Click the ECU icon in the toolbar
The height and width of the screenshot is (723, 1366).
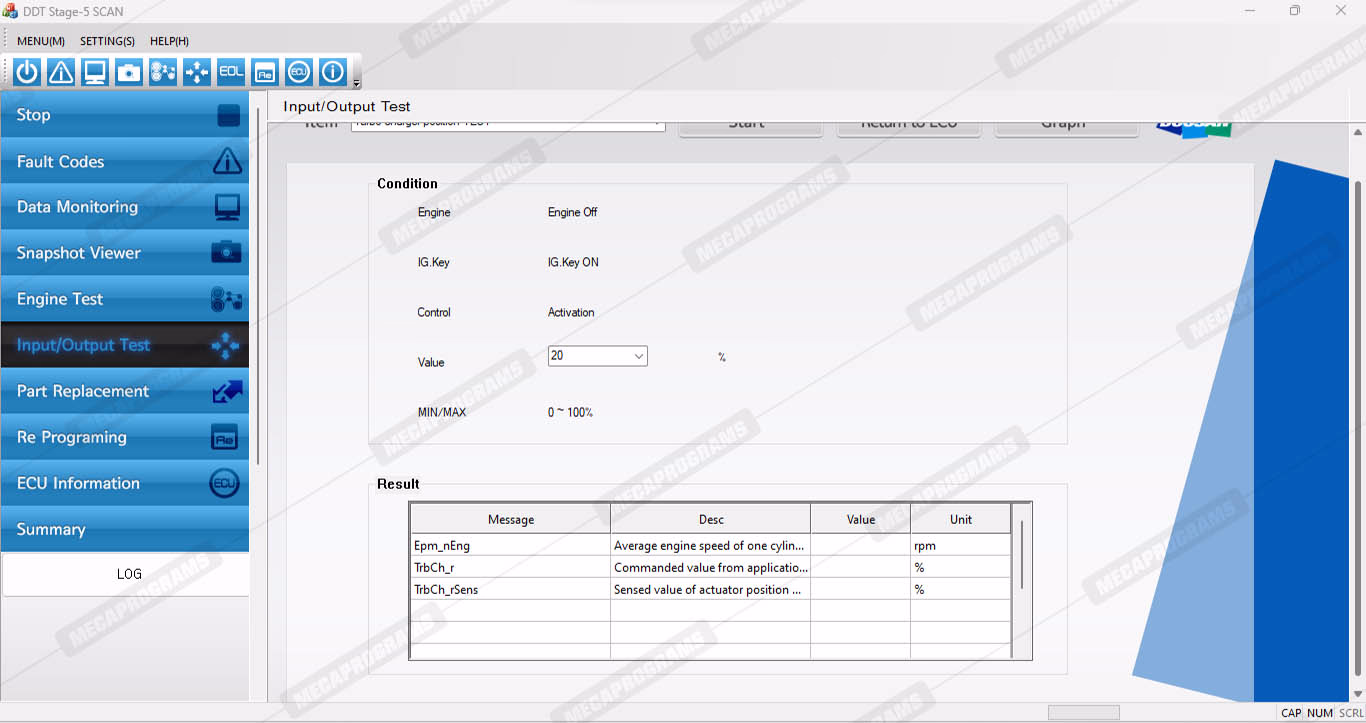tap(299, 72)
